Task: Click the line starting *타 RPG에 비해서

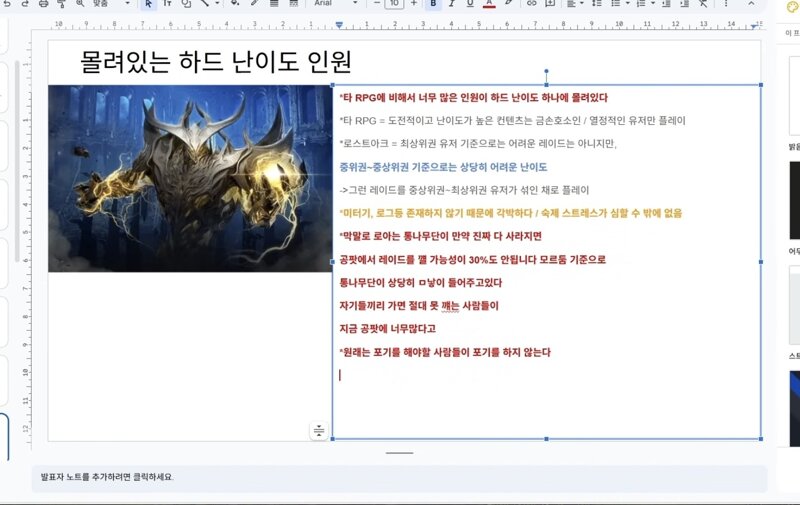Action: tap(473, 98)
